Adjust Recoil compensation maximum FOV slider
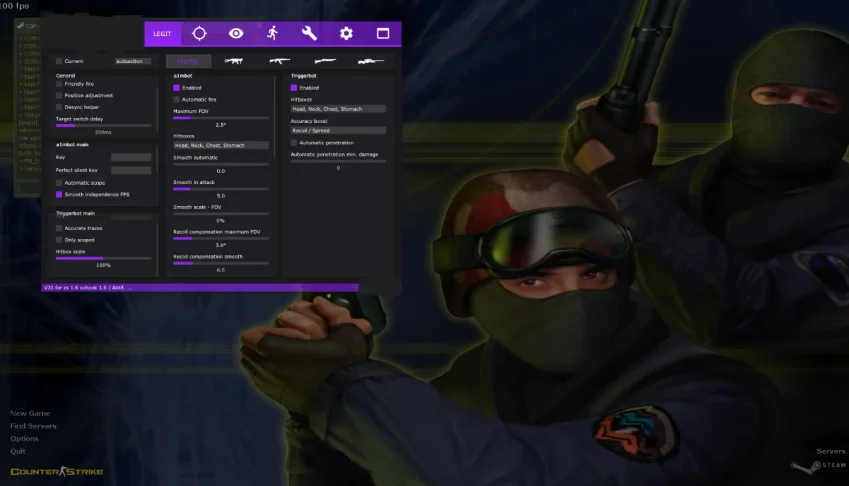 point(221,238)
